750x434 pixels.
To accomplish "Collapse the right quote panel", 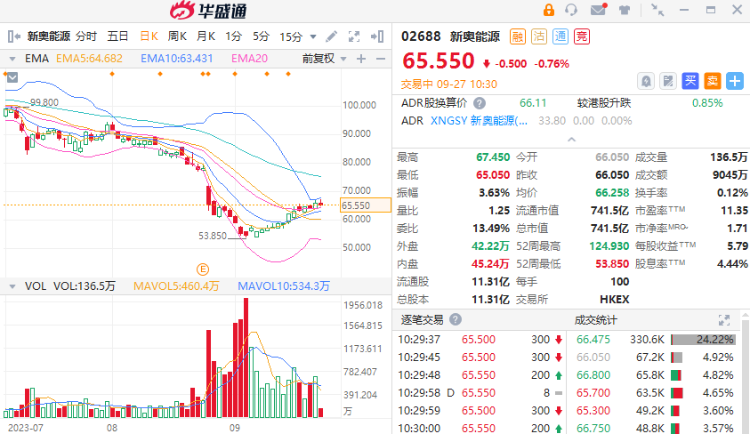I will (377, 36).
